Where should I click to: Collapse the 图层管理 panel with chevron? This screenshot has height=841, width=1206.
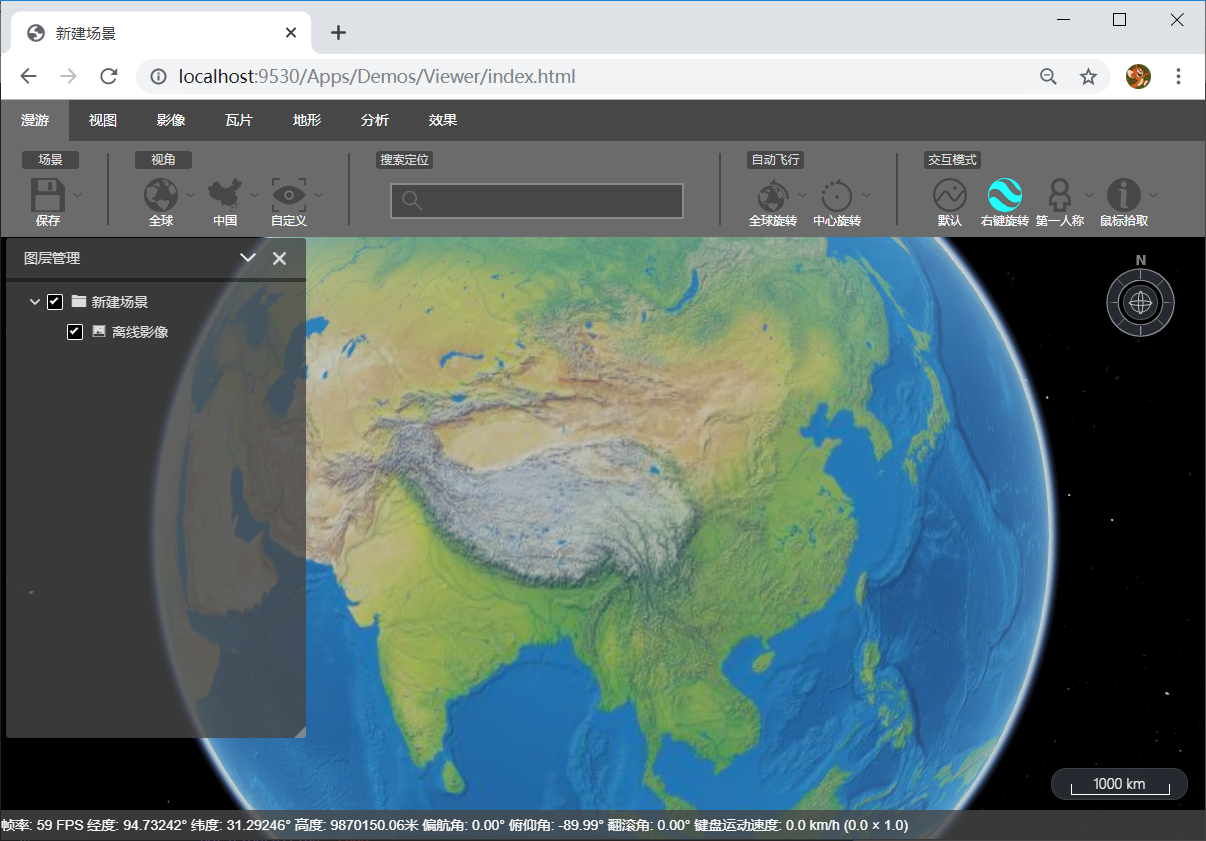pos(249,258)
